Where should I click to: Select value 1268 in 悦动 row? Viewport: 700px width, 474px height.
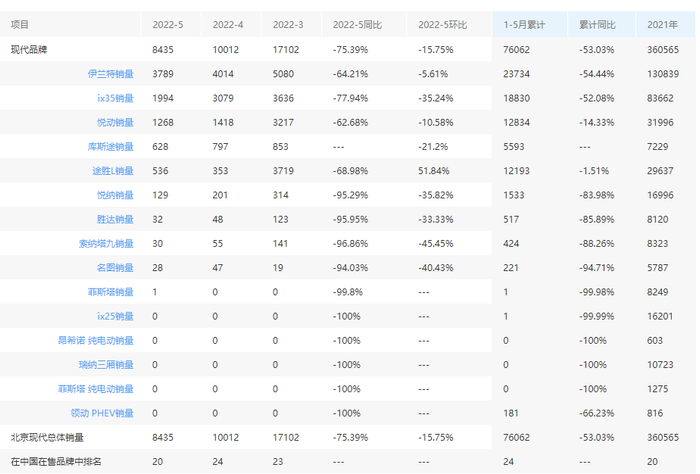coord(163,122)
